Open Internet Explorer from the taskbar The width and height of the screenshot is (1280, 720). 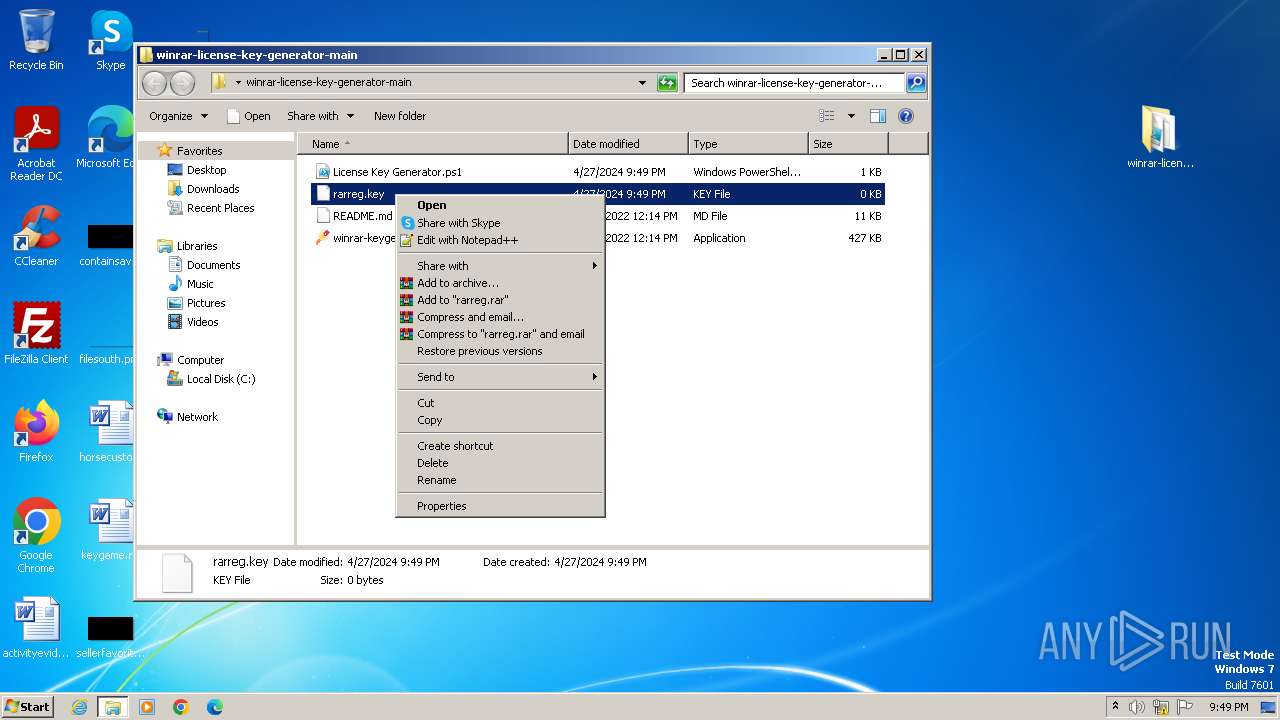80,707
